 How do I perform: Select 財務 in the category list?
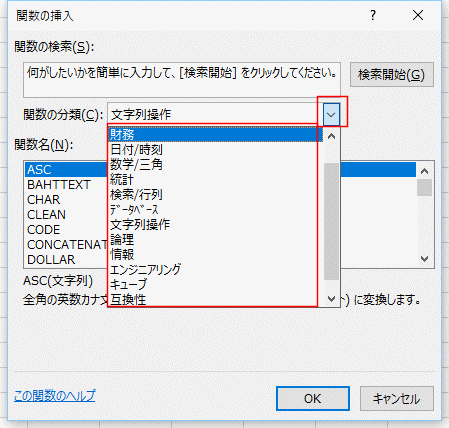tap(215, 135)
